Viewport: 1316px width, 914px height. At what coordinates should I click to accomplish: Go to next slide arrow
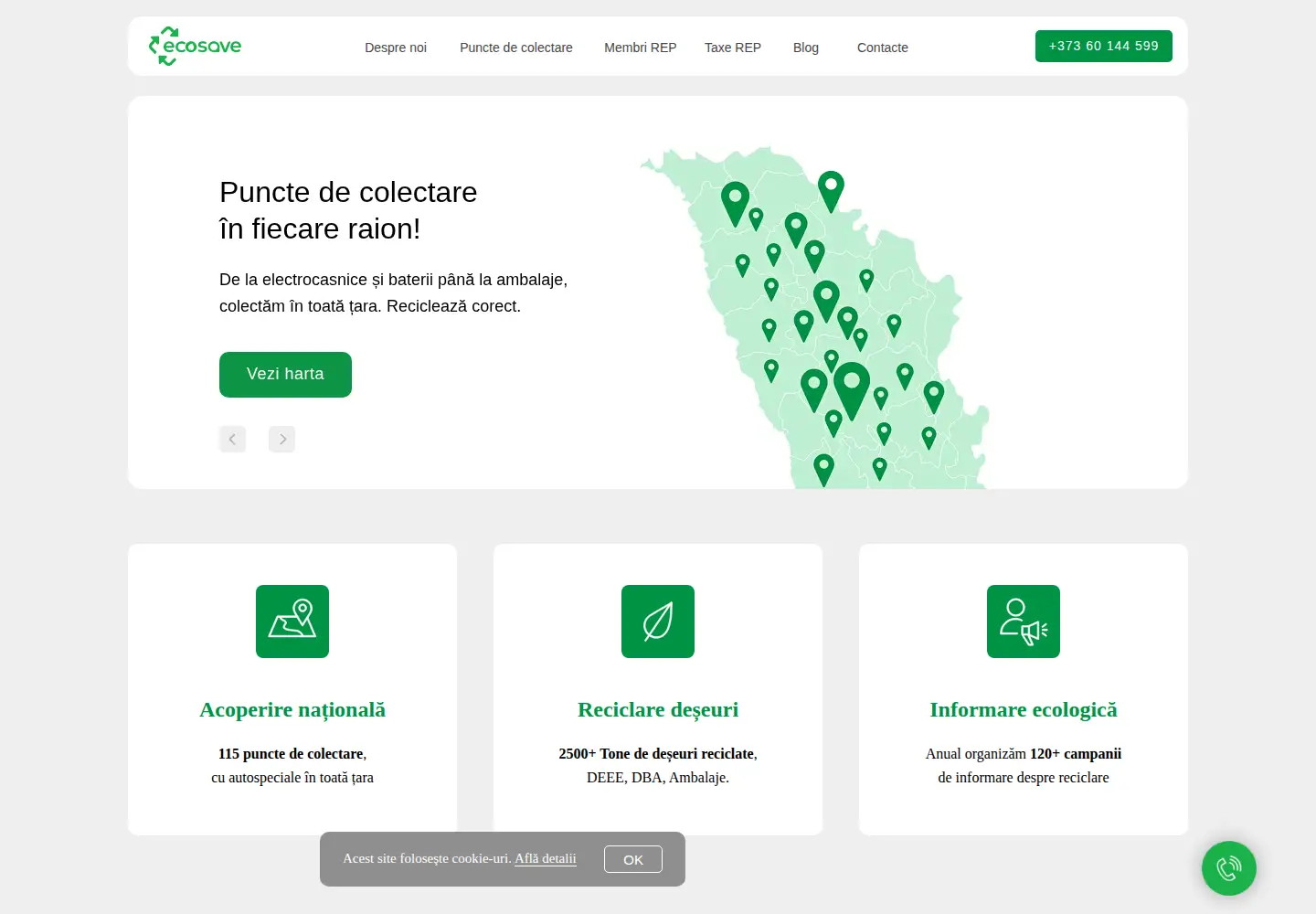click(x=282, y=439)
